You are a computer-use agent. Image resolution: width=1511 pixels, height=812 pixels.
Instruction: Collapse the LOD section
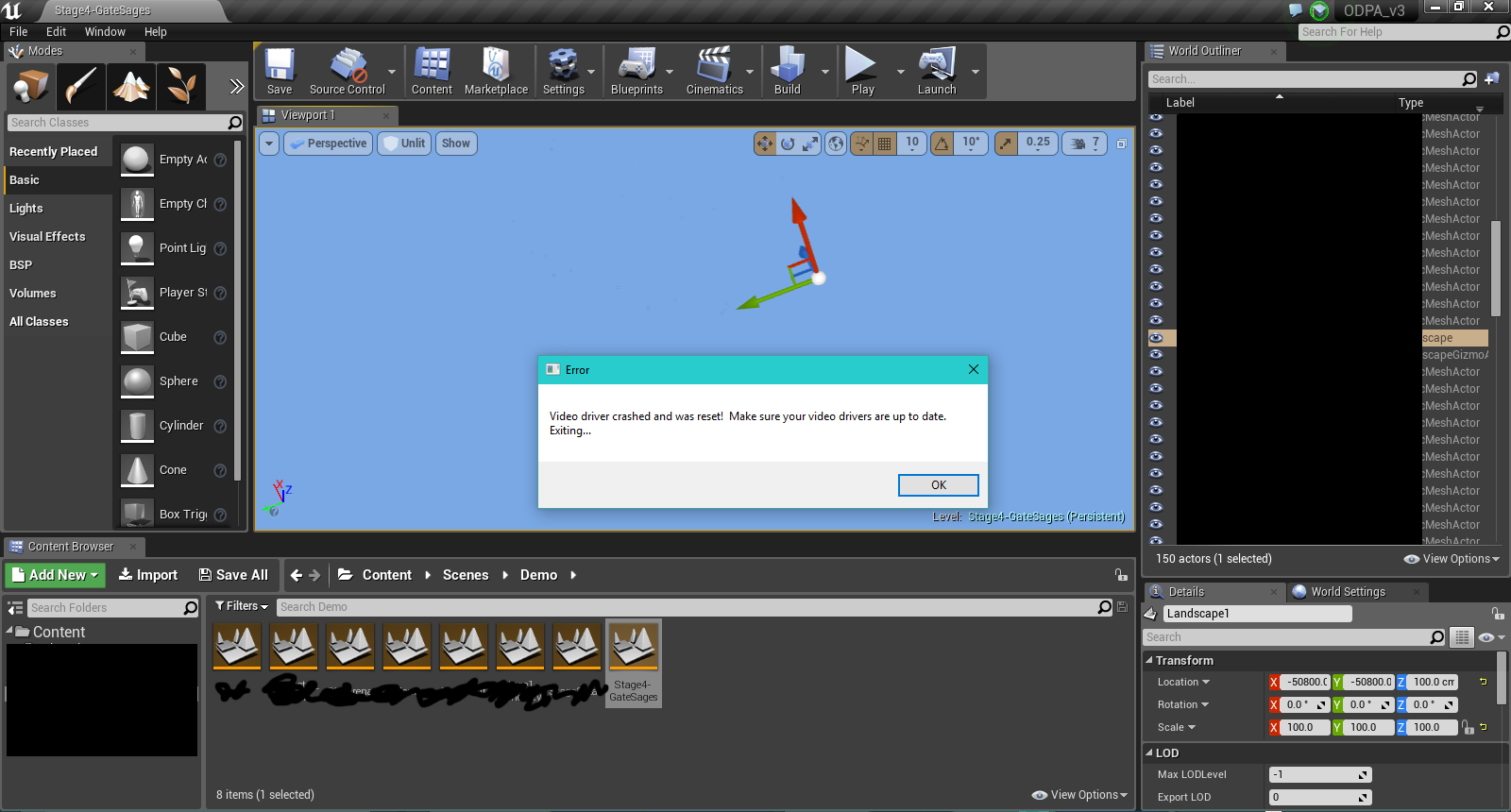coord(1149,753)
